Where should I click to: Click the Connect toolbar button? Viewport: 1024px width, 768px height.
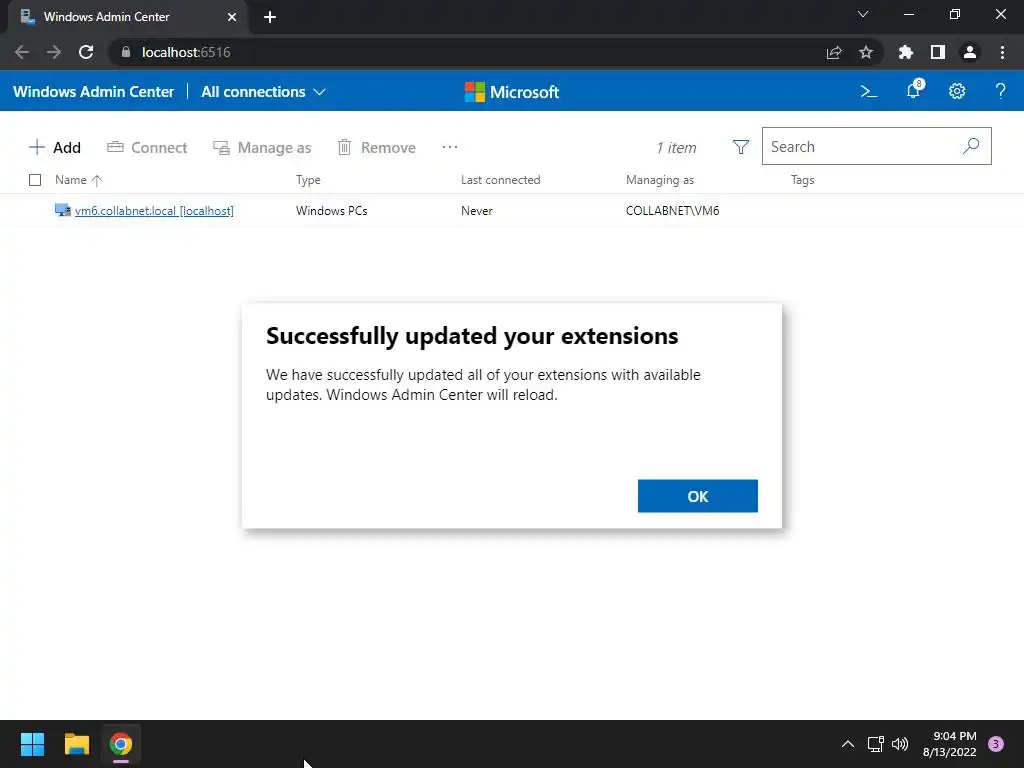pyautogui.click(x=147, y=148)
